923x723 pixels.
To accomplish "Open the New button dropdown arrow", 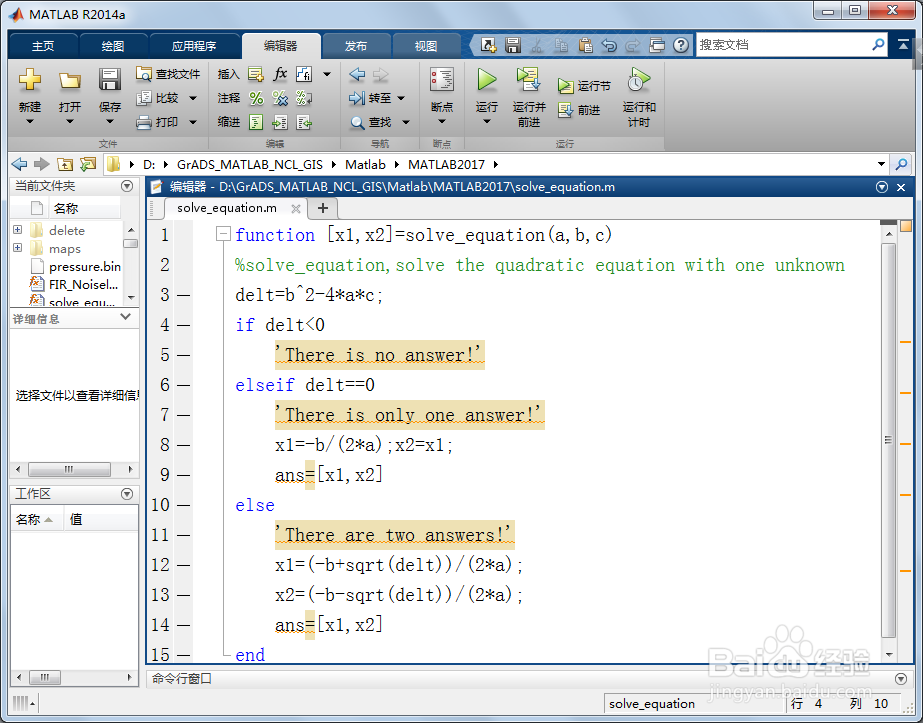I will (x=29, y=122).
